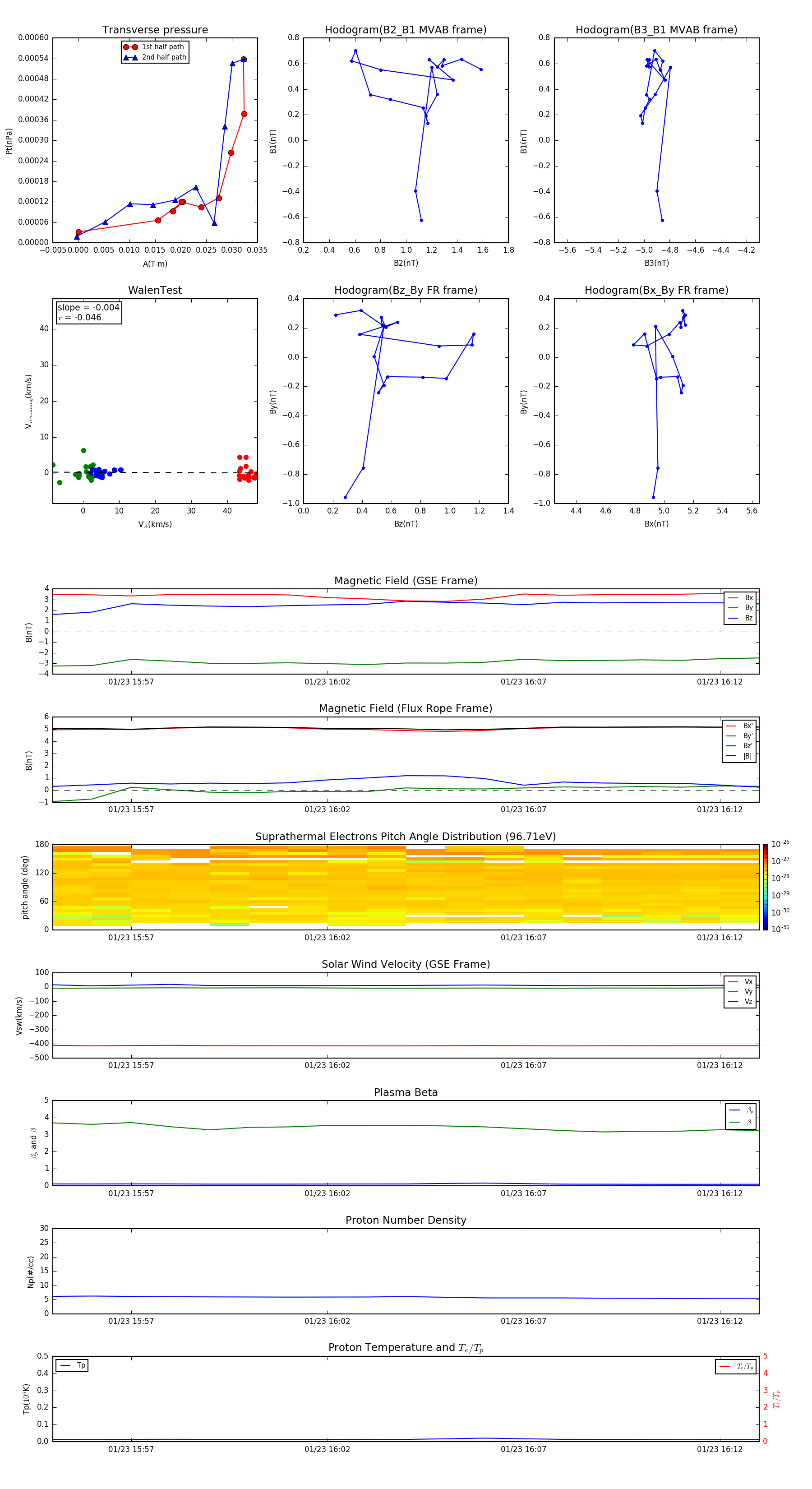Click 'Bz' in GSE magnetic field legend
Viewport: 812px width, 1489px height.
748,618
